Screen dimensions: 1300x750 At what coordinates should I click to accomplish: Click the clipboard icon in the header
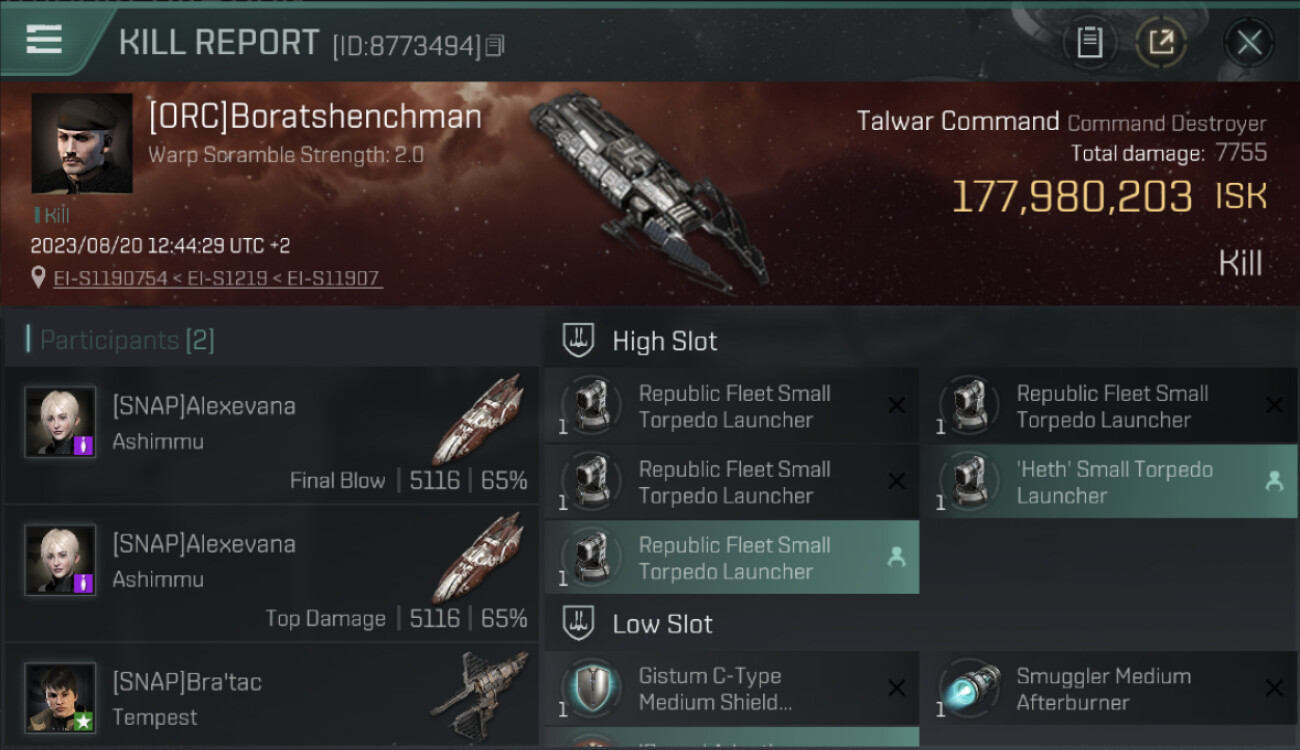click(x=1089, y=42)
